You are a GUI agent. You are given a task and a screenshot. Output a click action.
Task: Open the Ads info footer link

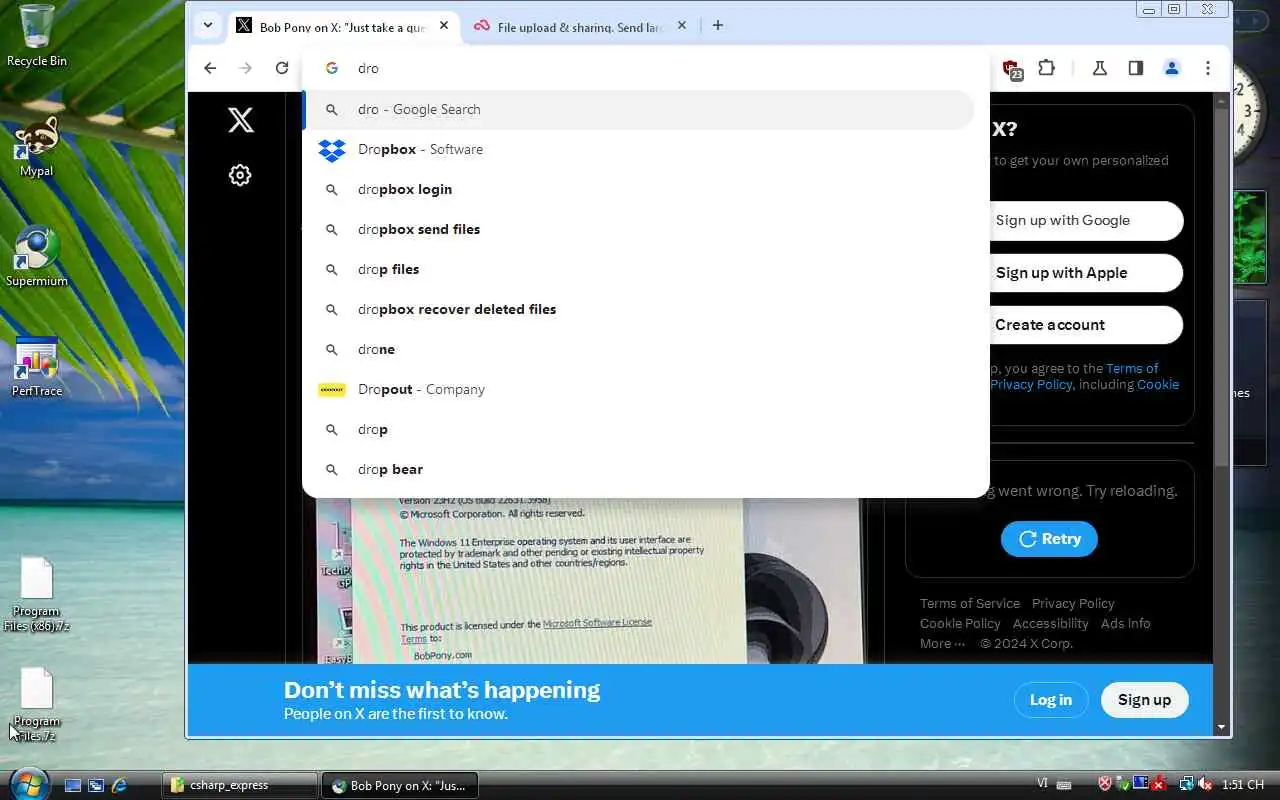tap(1125, 623)
